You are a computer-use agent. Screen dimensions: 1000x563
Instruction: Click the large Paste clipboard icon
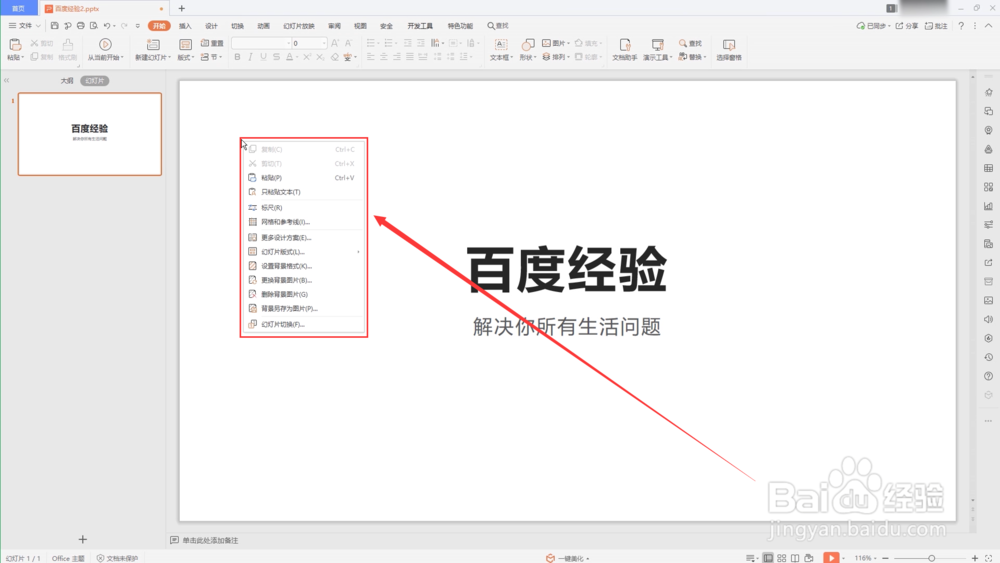coord(15,44)
